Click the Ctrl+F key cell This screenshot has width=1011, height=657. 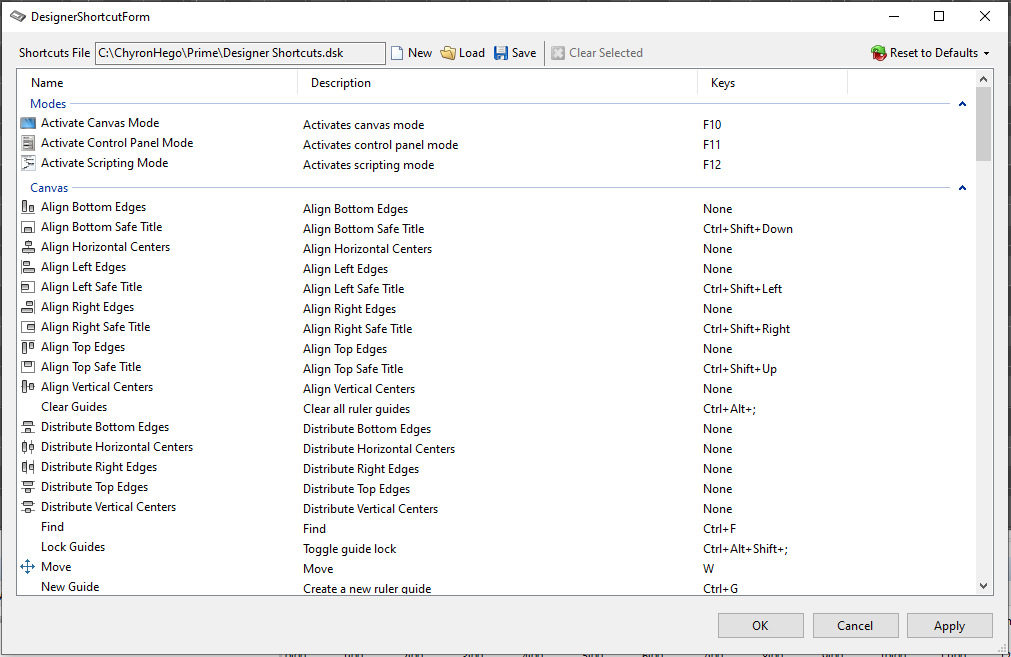coord(720,529)
